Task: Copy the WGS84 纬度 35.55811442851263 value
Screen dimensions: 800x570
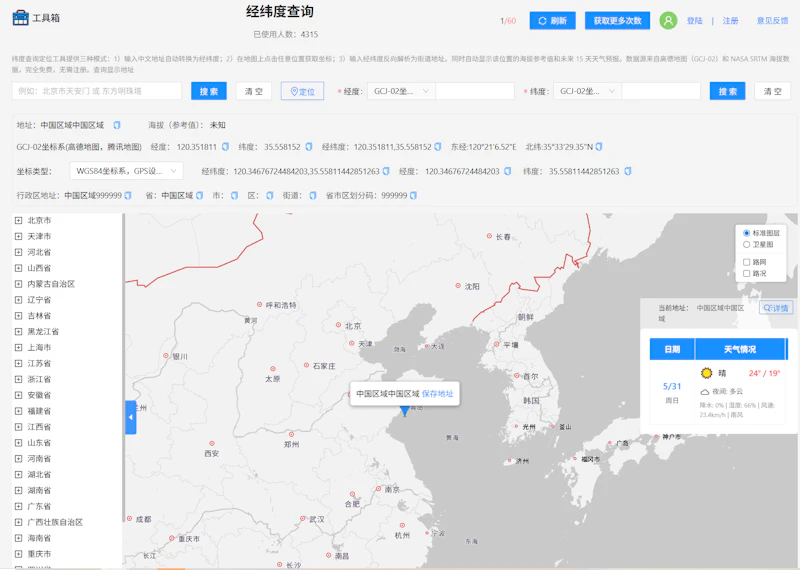Action: [x=628, y=171]
